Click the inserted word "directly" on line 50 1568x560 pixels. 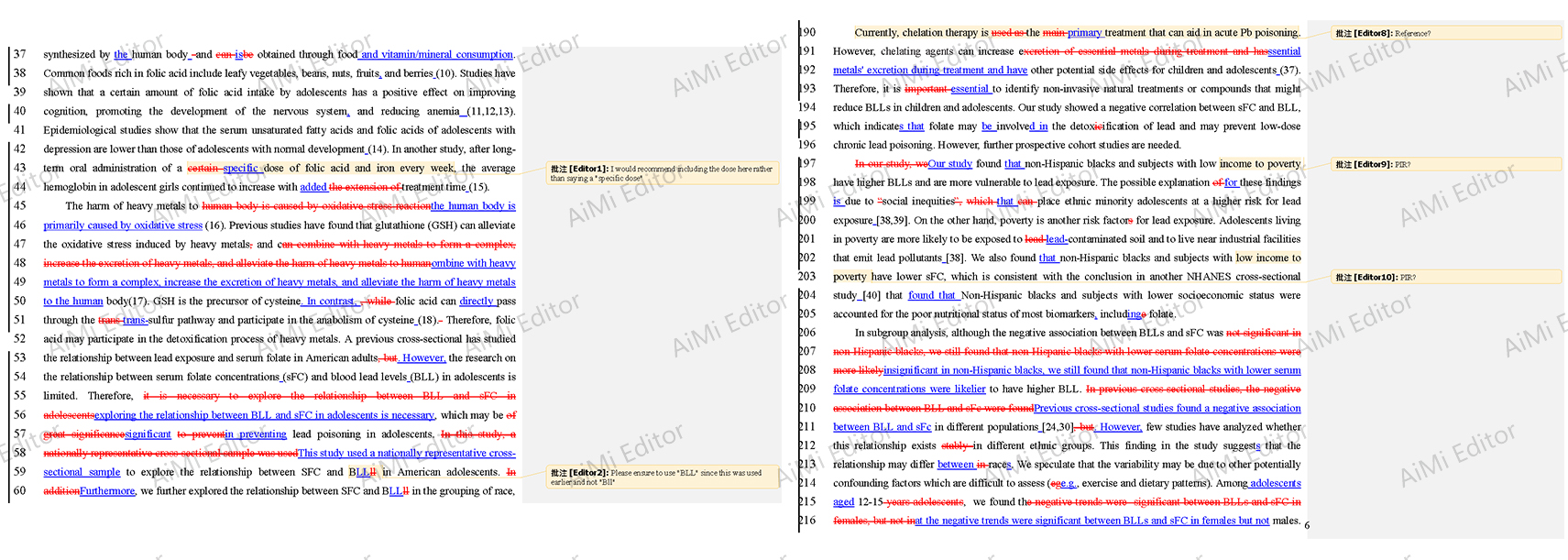477,301
